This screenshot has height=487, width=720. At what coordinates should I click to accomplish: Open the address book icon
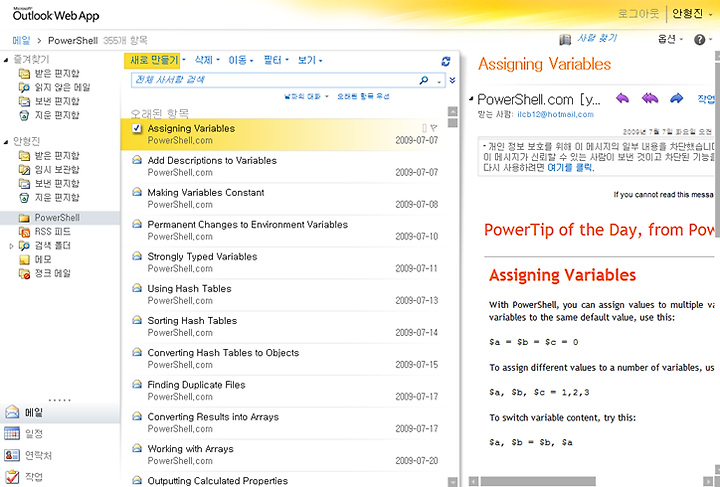point(565,40)
